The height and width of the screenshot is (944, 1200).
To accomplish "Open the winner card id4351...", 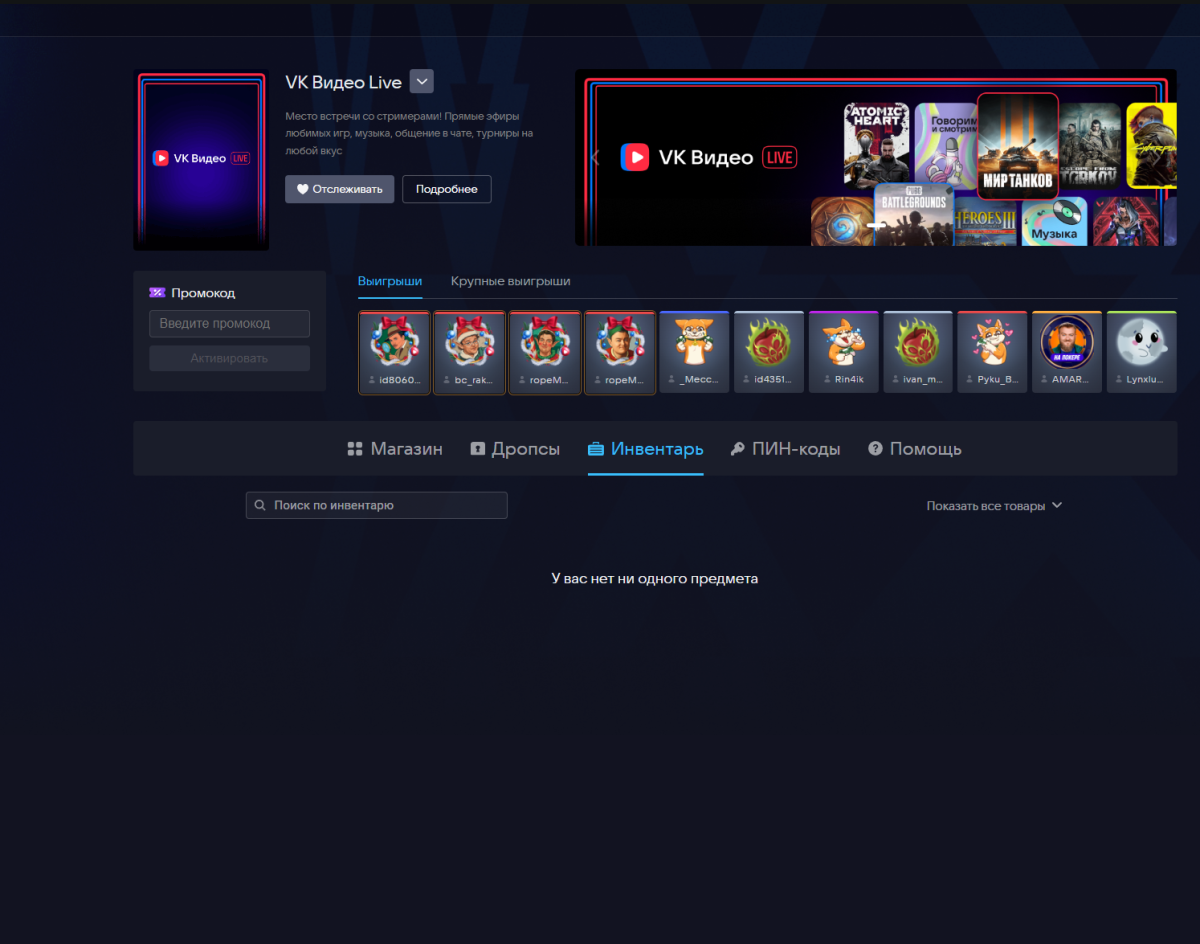I will click(769, 352).
